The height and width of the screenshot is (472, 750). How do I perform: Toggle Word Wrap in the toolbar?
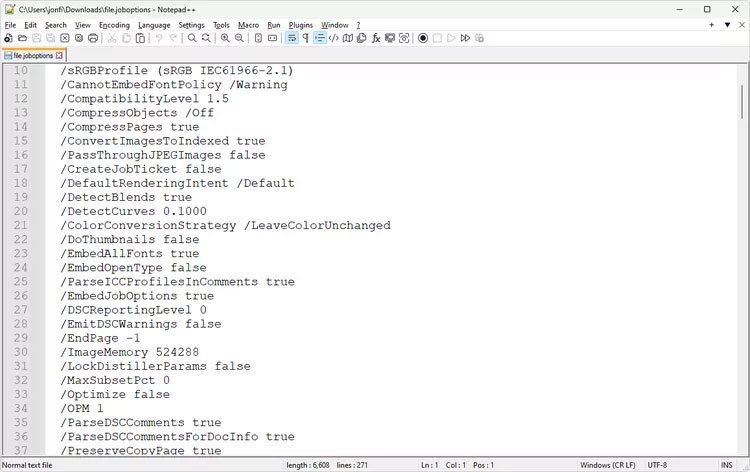click(291, 38)
